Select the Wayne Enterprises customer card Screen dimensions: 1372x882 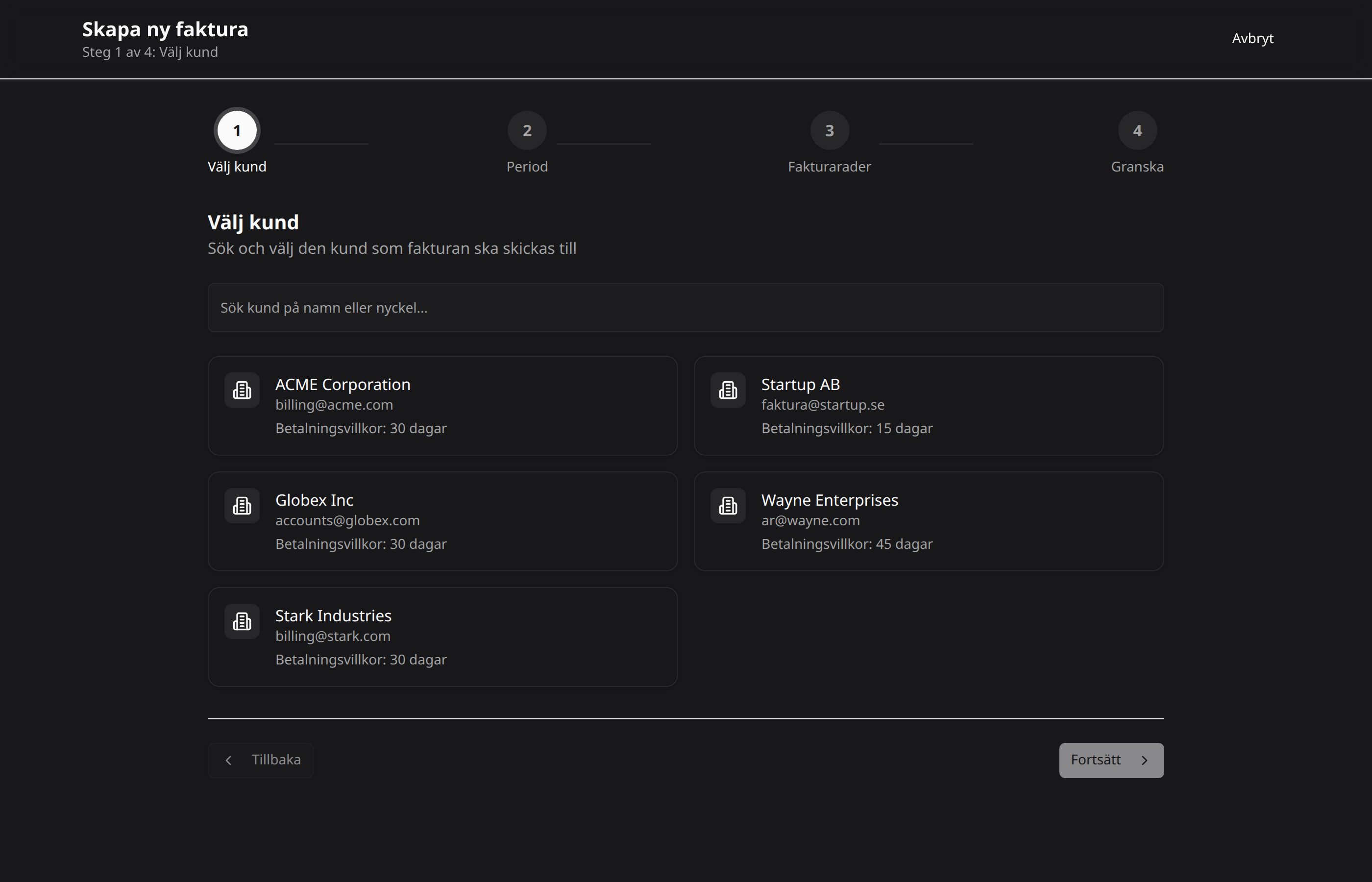[x=928, y=521]
